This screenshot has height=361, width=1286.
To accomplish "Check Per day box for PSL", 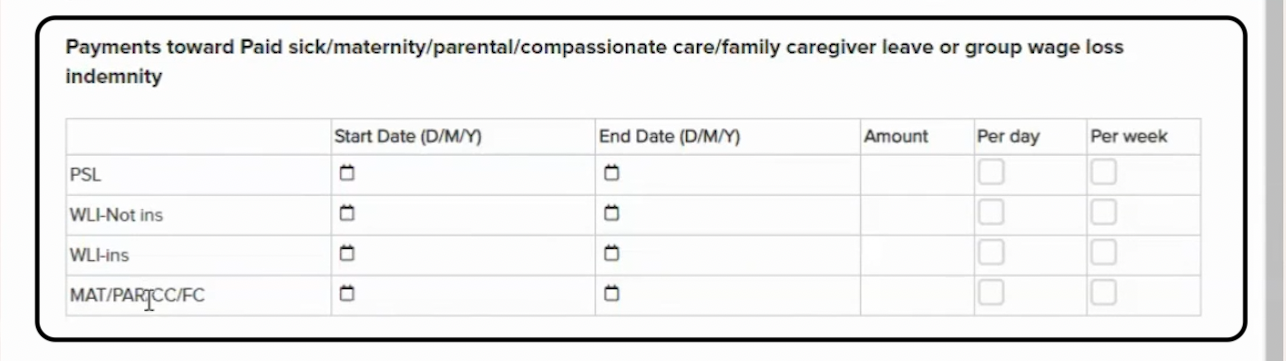I will (991, 173).
